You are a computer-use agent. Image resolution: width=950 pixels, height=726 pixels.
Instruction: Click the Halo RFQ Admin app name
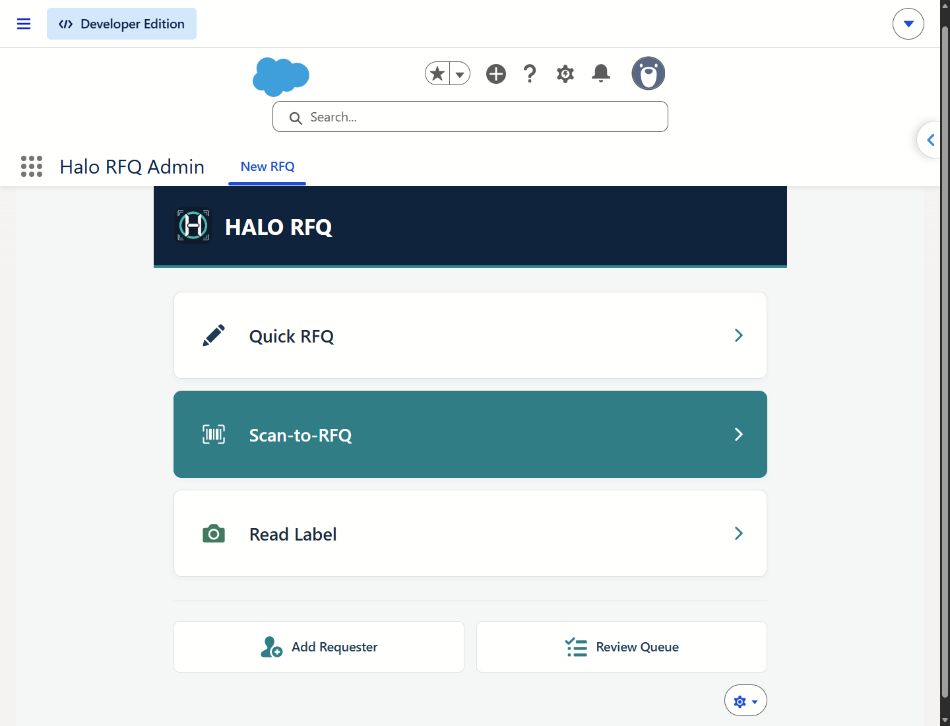[x=132, y=167]
